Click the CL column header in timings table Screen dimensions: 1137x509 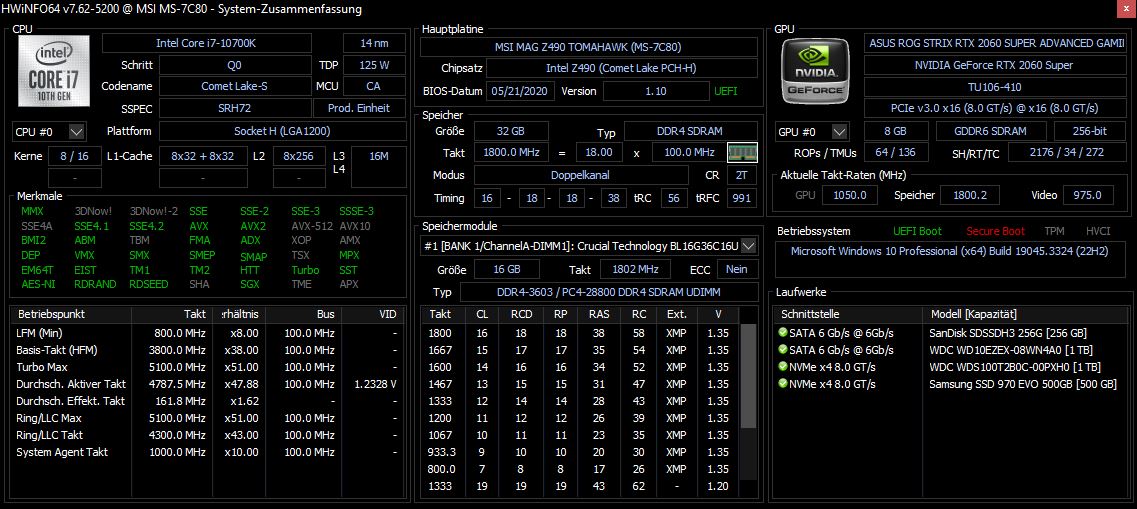click(482, 315)
